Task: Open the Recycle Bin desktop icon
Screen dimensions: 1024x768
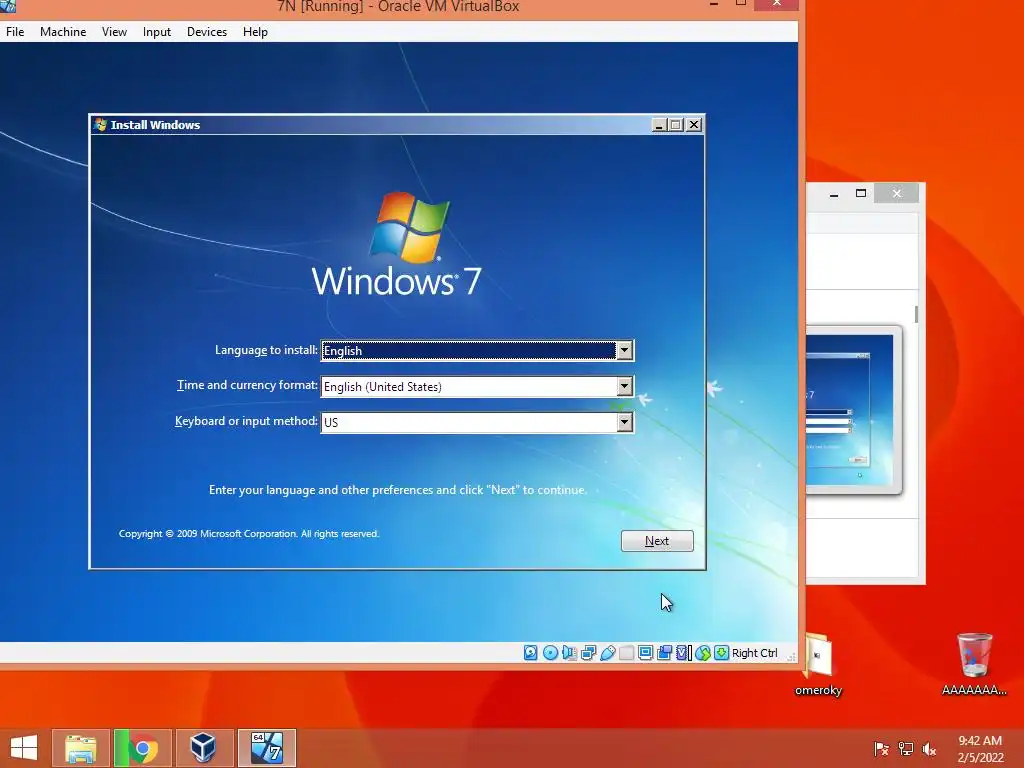Action: pyautogui.click(x=974, y=664)
